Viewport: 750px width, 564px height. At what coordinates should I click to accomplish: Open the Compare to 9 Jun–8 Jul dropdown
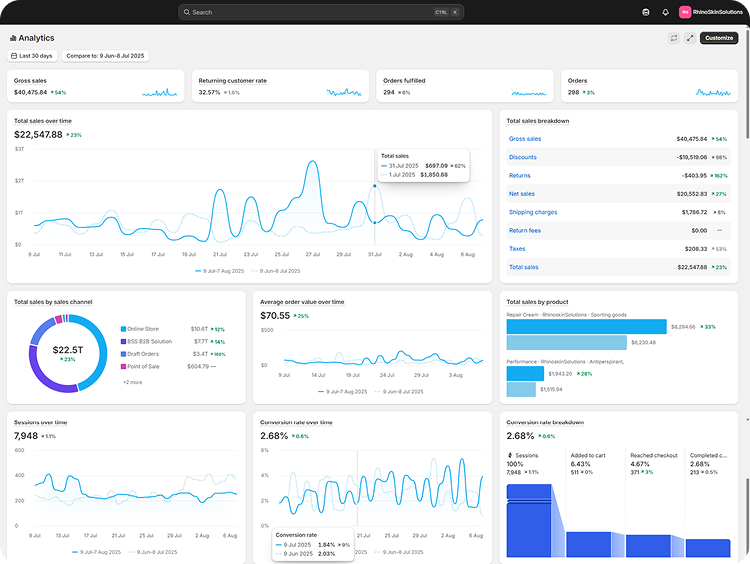click(105, 56)
